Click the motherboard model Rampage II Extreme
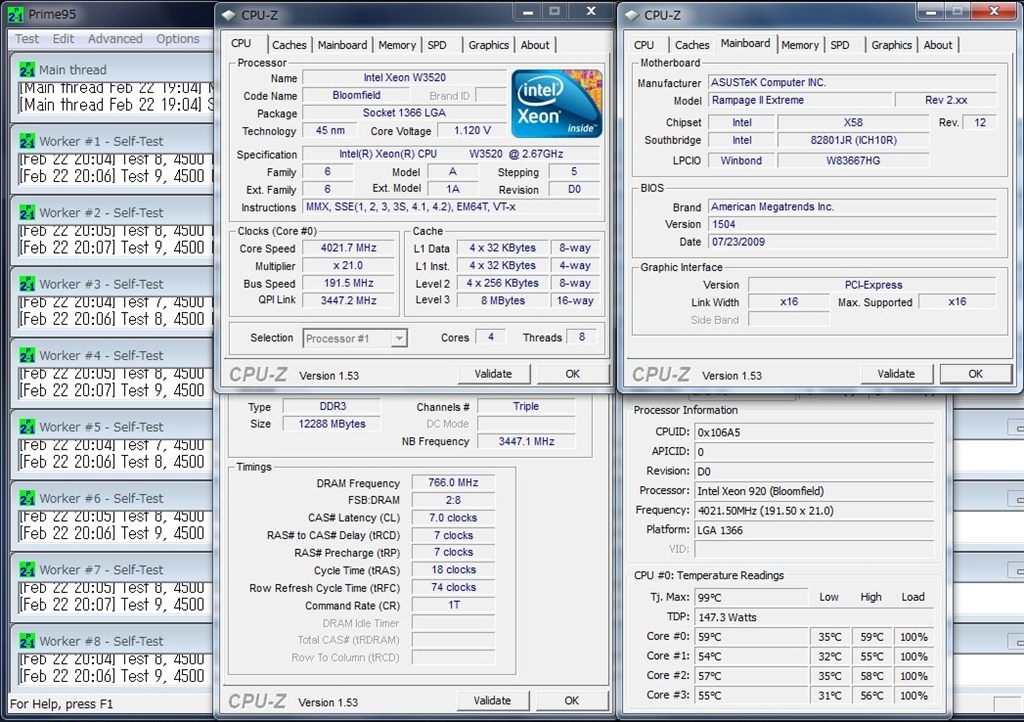The width and height of the screenshot is (1024, 722). tap(800, 100)
